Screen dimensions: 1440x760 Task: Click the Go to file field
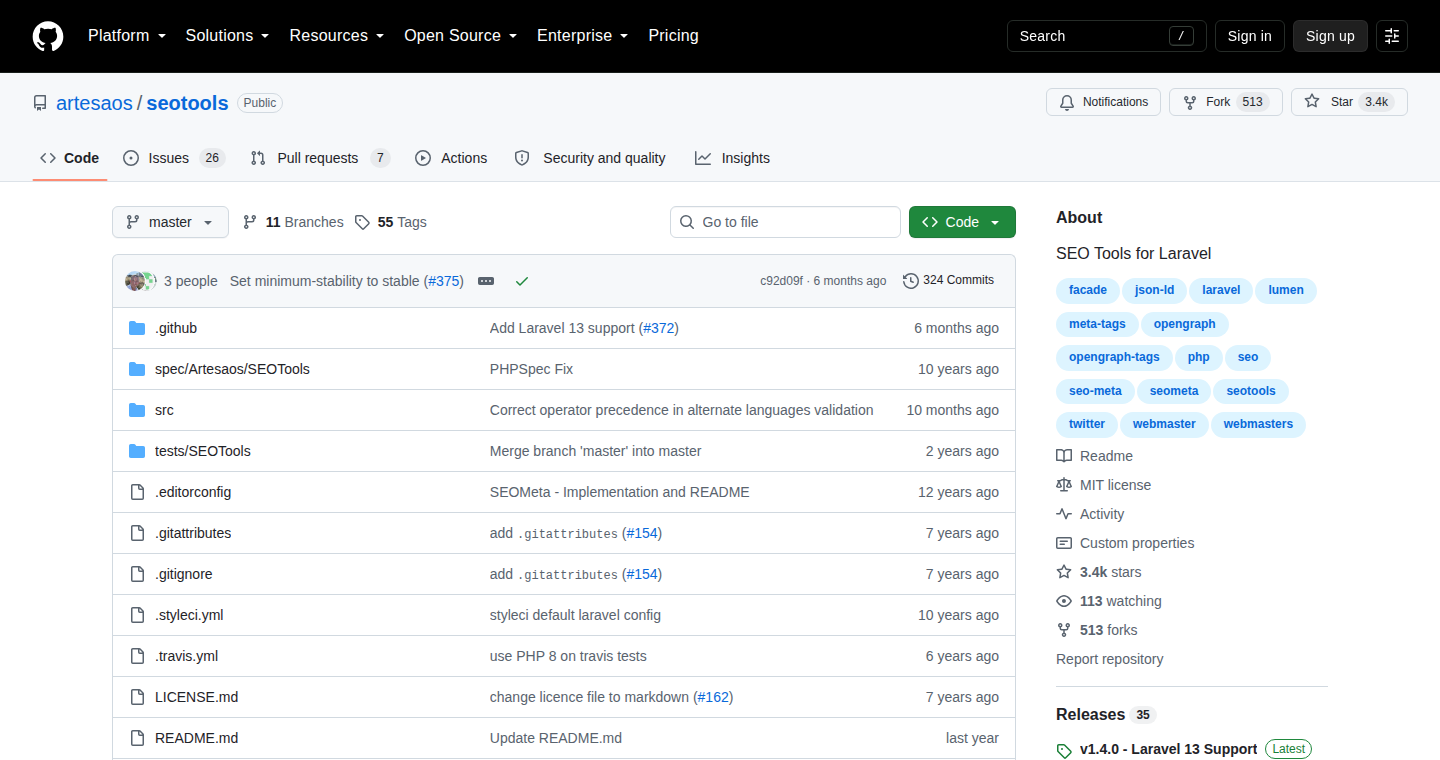click(x=785, y=222)
